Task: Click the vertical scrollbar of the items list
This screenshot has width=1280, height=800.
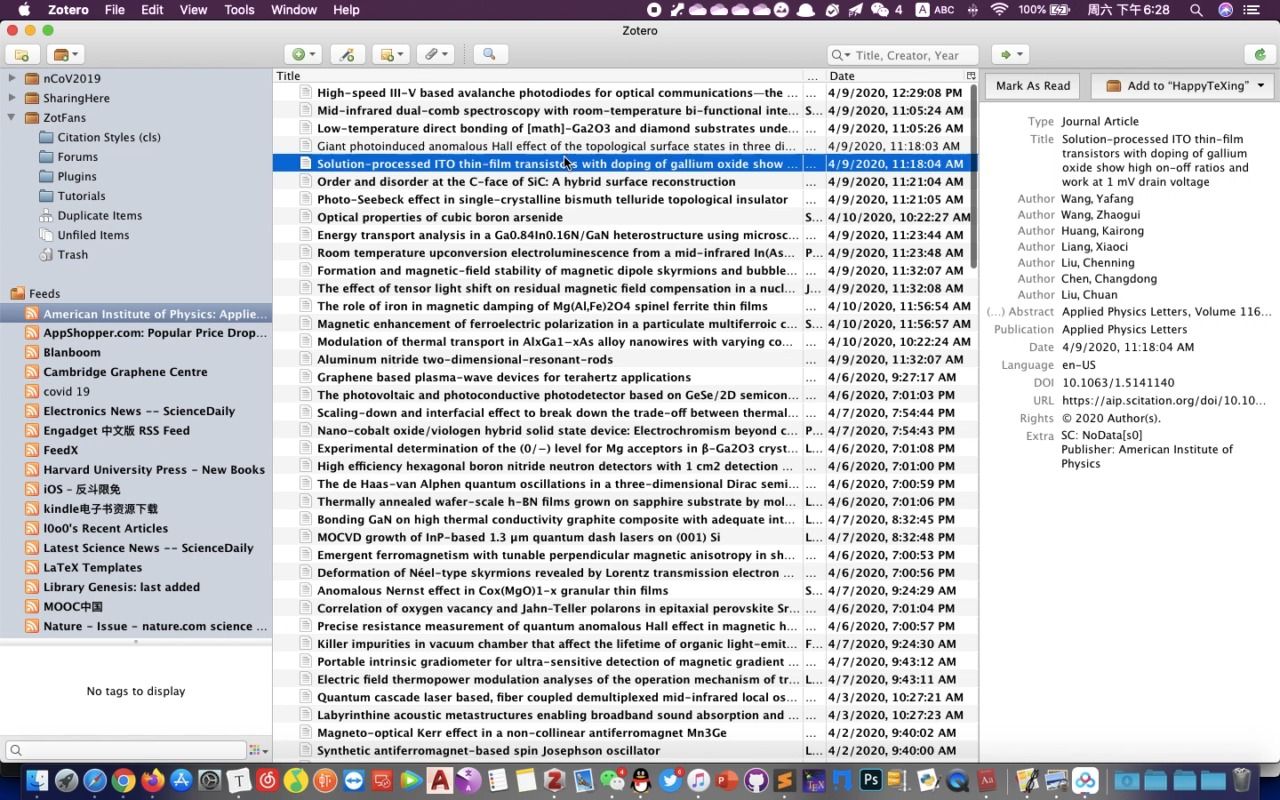Action: [974, 175]
